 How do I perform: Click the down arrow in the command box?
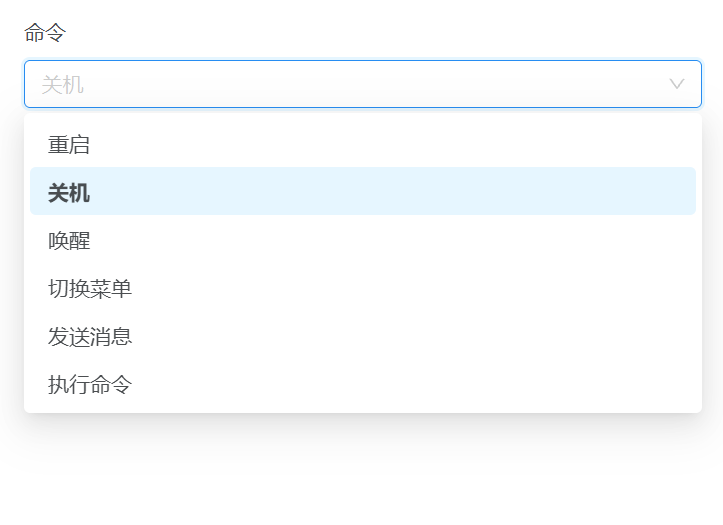point(677,84)
